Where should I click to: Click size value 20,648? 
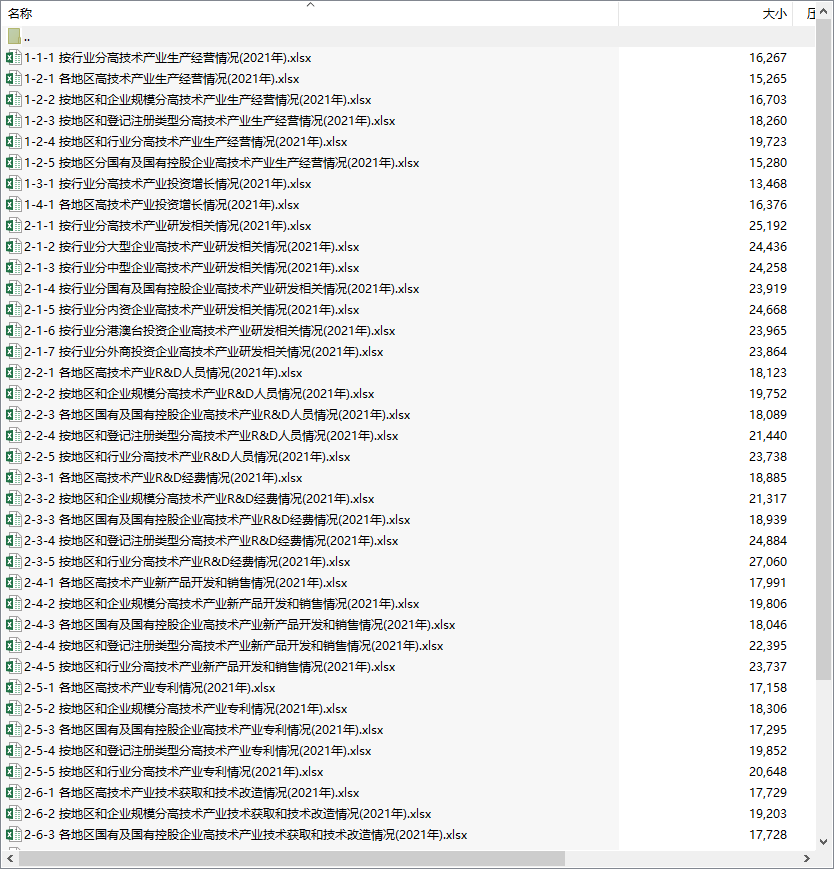[x=768, y=772]
